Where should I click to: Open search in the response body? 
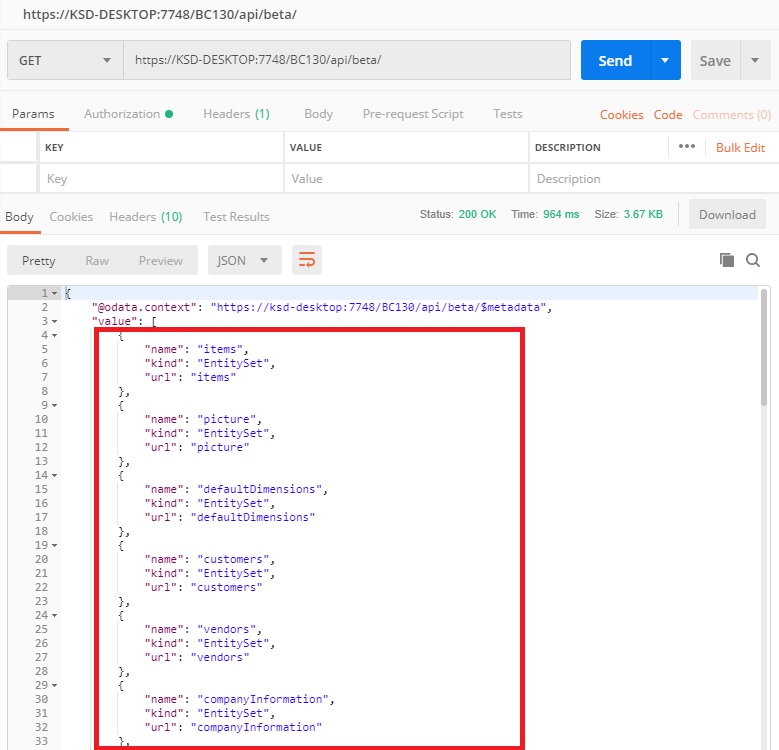point(753,260)
